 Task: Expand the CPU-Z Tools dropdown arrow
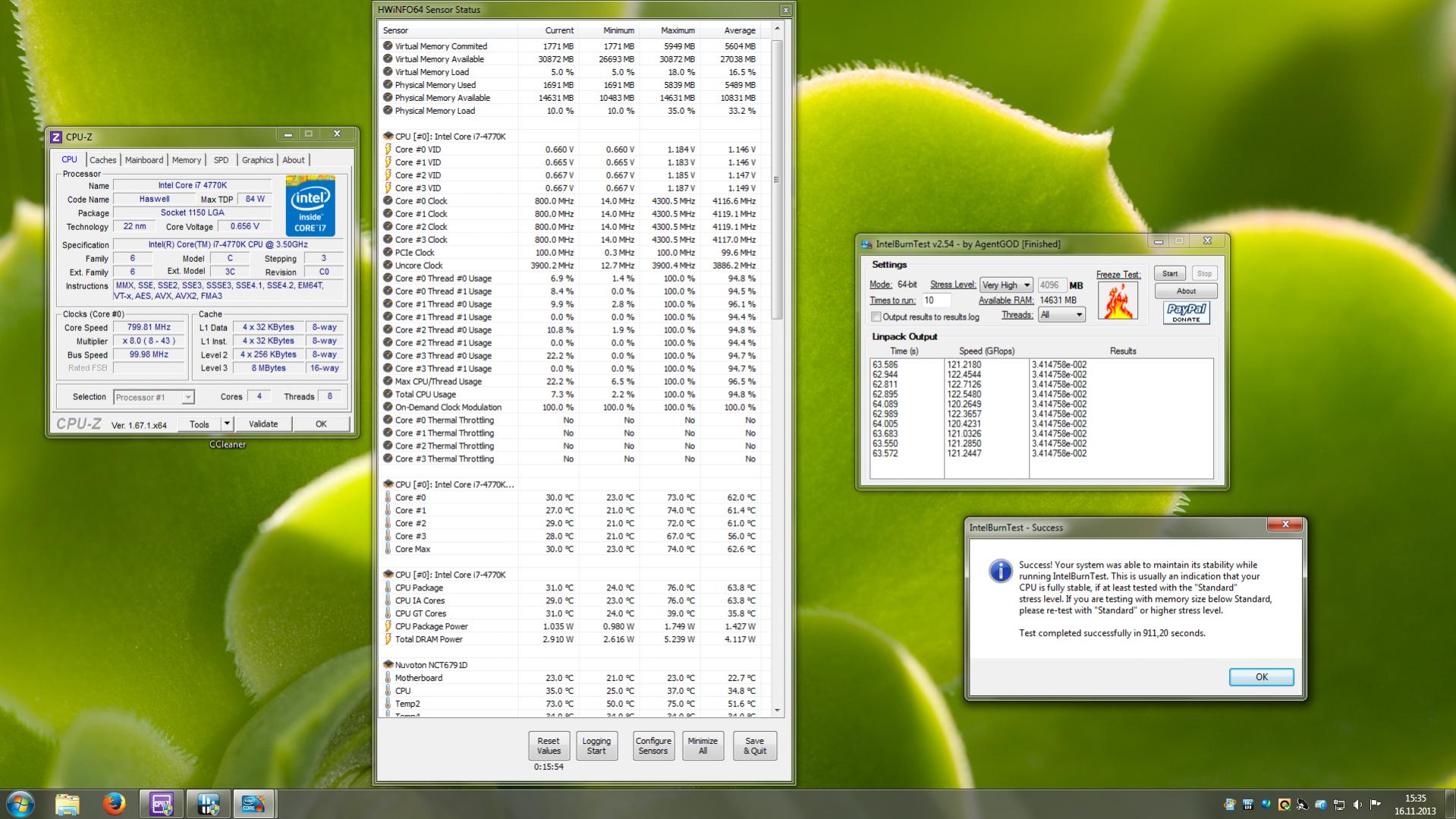(x=226, y=424)
